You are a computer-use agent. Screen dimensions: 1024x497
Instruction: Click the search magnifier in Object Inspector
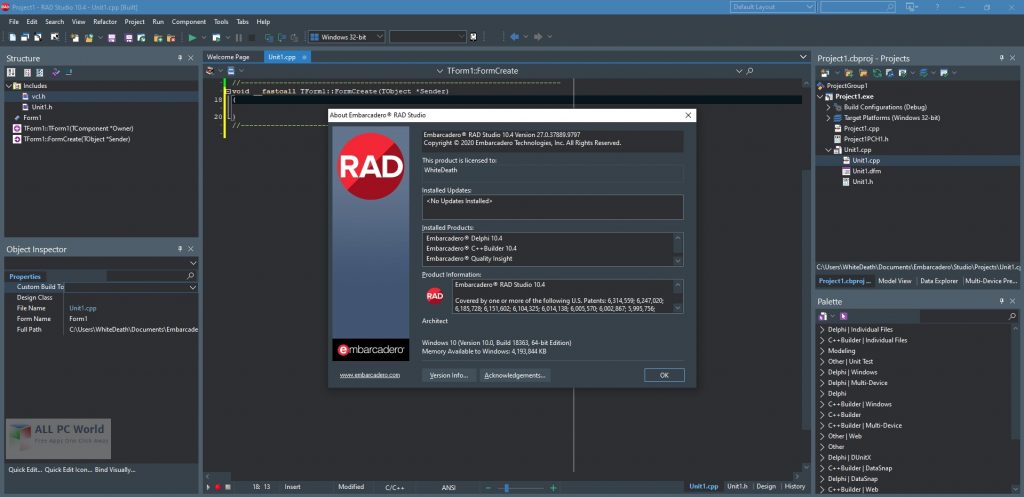(191, 276)
